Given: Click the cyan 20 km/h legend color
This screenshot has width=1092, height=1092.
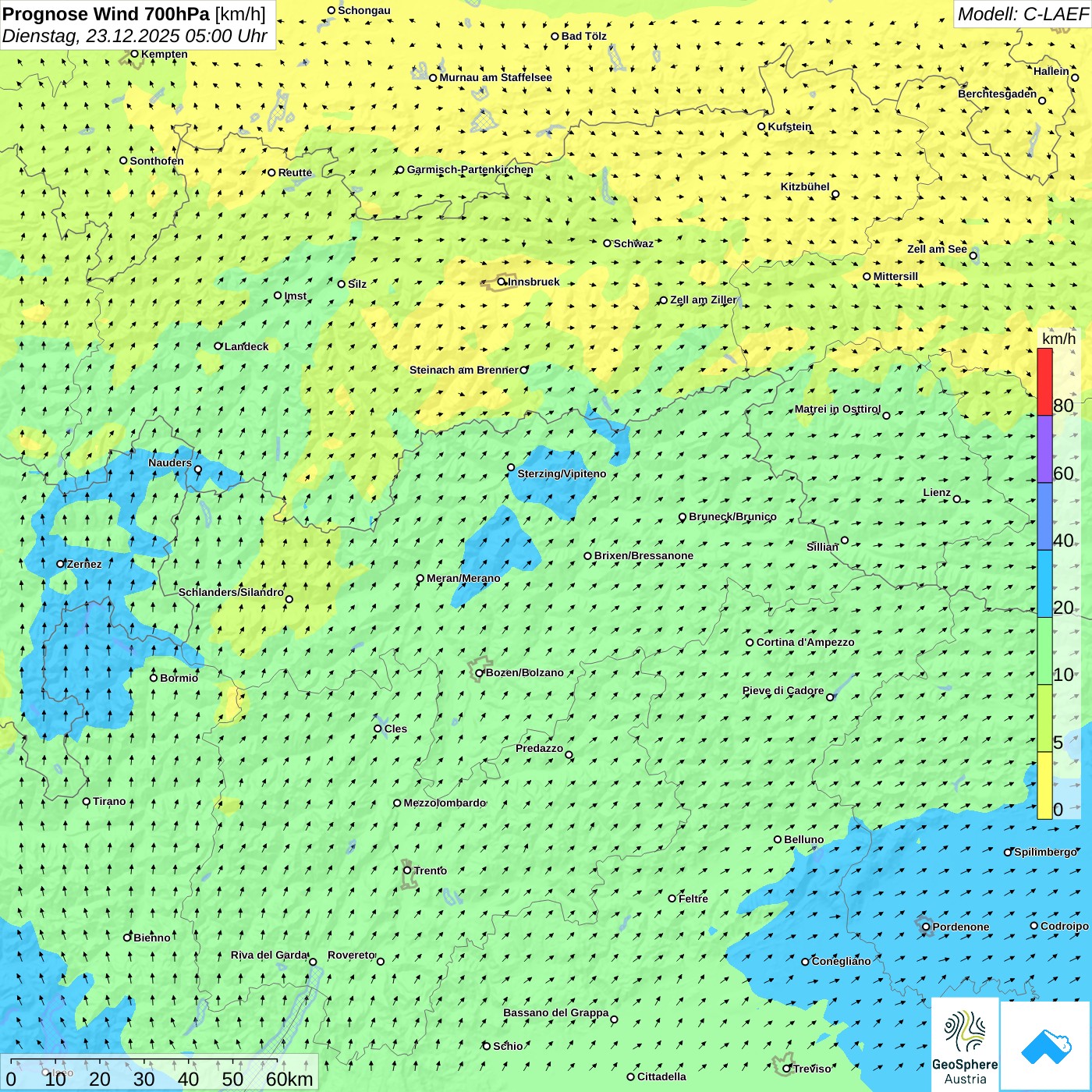Looking at the screenshot, I should click(x=1044, y=583).
